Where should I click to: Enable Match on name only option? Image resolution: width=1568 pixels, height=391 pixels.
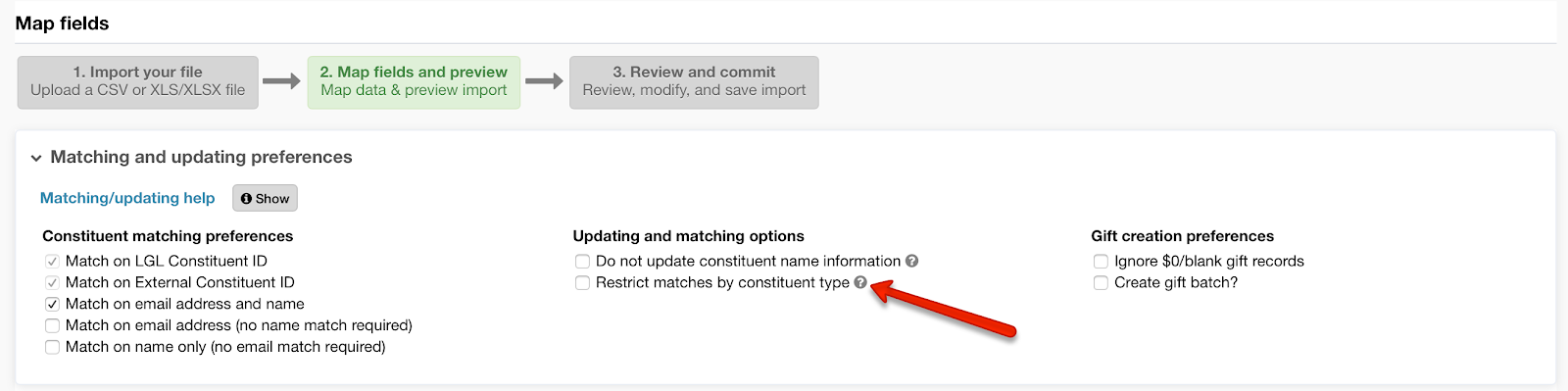(x=53, y=347)
